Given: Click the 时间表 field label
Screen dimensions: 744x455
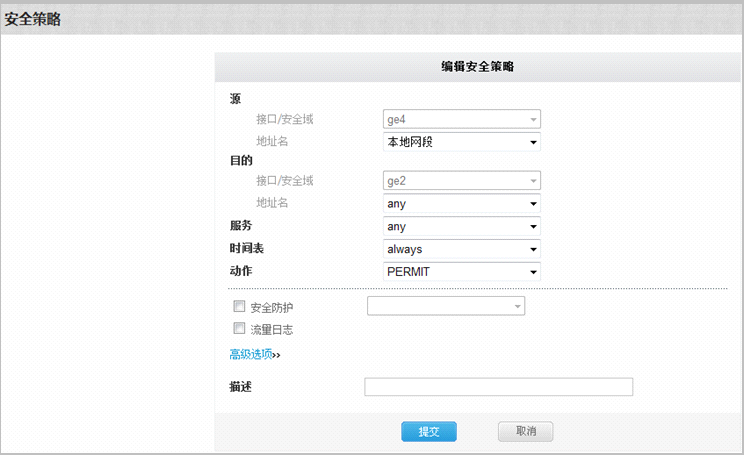Looking at the screenshot, I should pos(246,249).
